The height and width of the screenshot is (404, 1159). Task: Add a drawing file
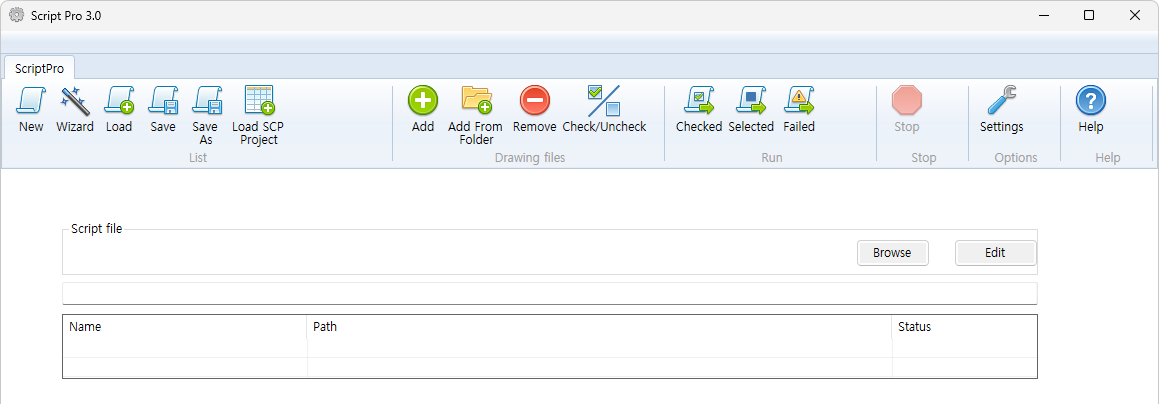[423, 109]
